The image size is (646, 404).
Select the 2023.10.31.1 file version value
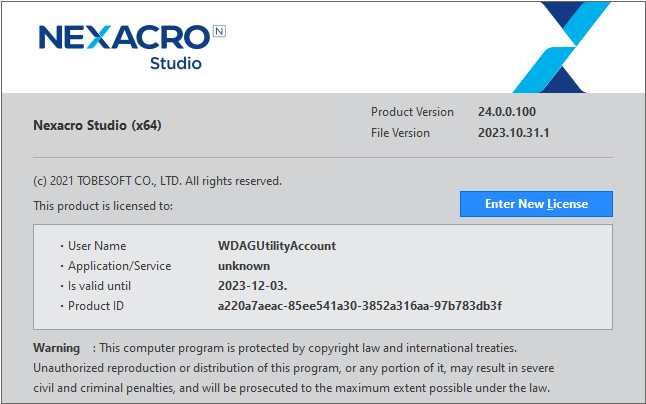(514, 133)
